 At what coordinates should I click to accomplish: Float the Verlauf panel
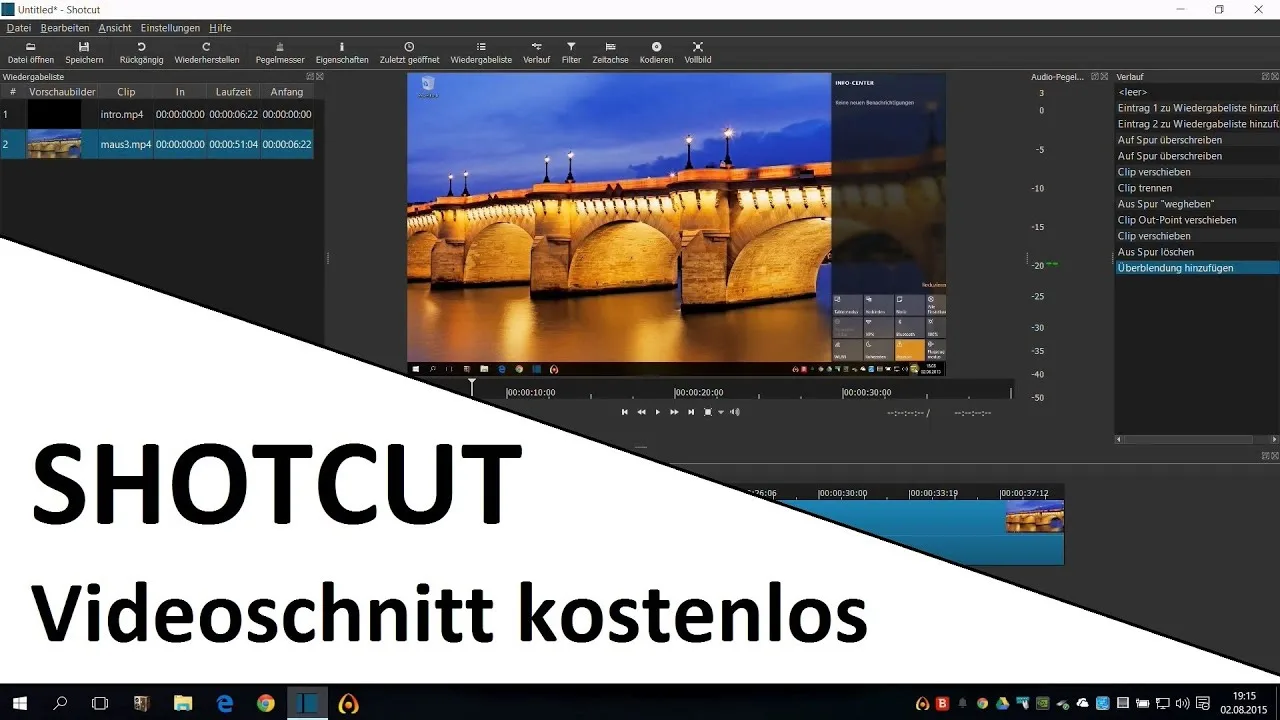pos(1265,76)
